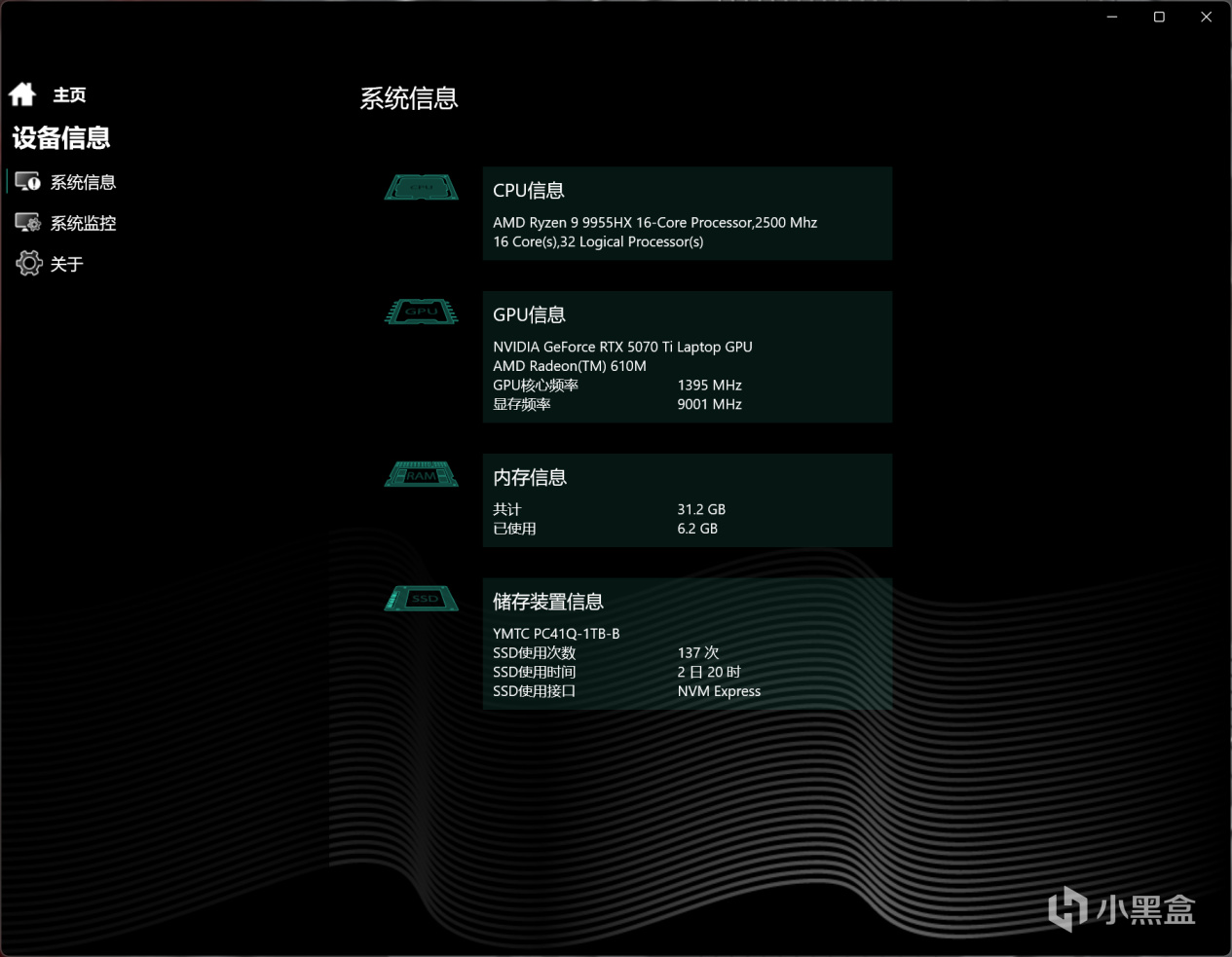This screenshot has height=957, width=1232.
Task: Click the 6.2 GB value
Action: (x=697, y=530)
